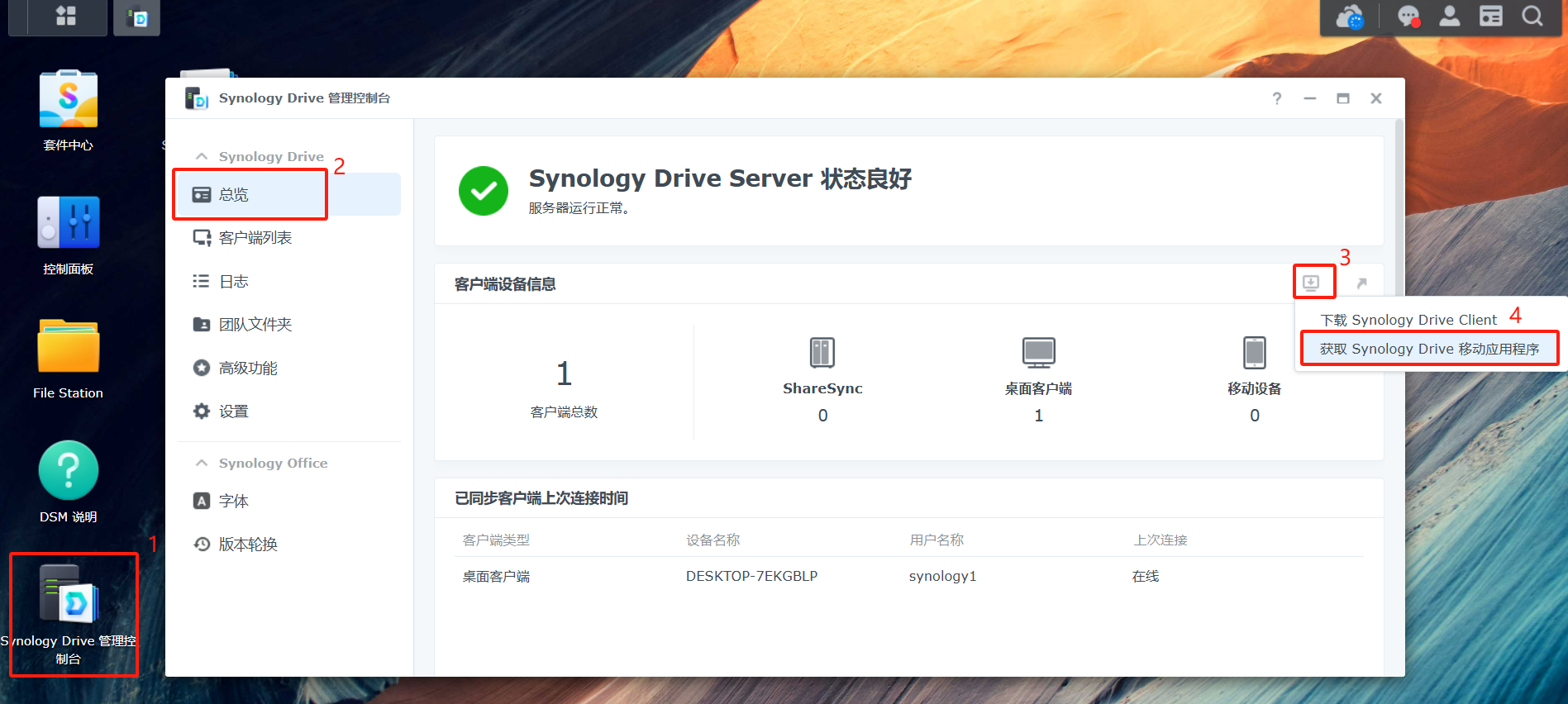Maximize the Synology Drive Admin Console window

tap(1343, 98)
